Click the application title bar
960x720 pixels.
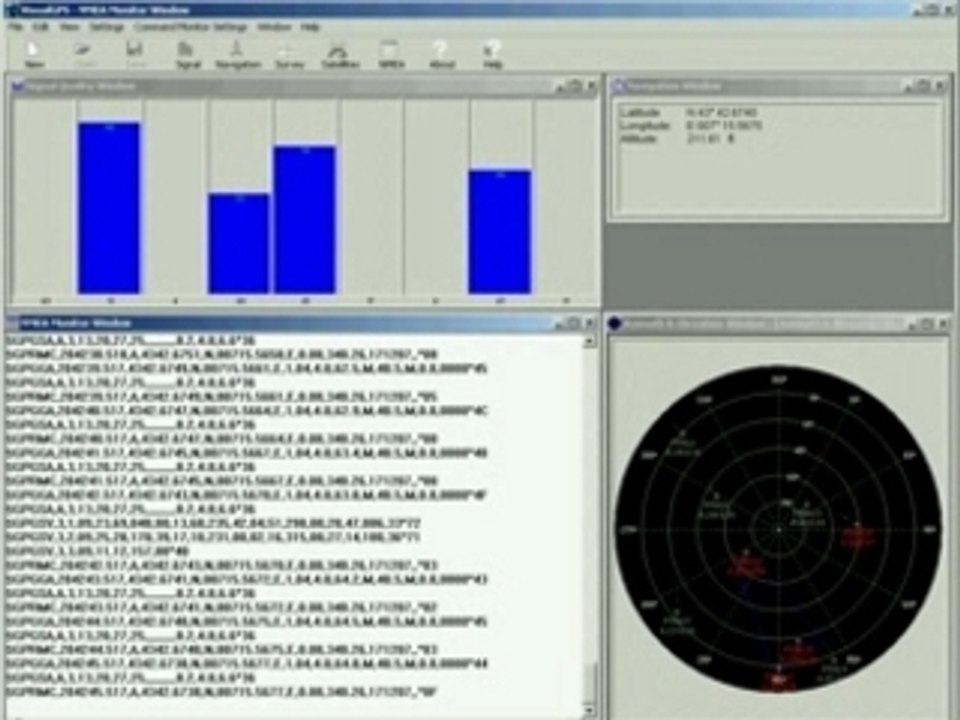coord(480,9)
